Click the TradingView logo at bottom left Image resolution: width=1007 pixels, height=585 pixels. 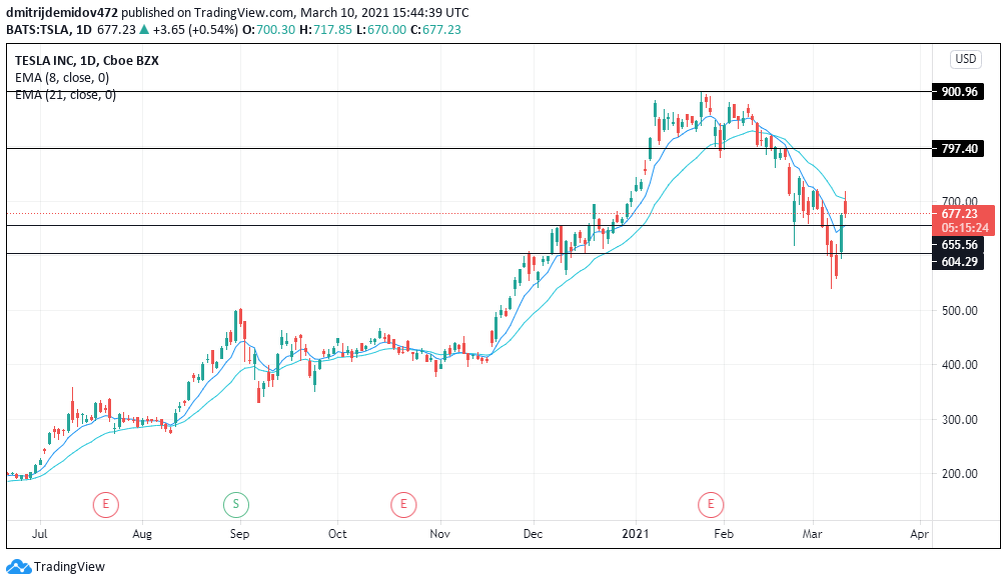tap(55, 566)
